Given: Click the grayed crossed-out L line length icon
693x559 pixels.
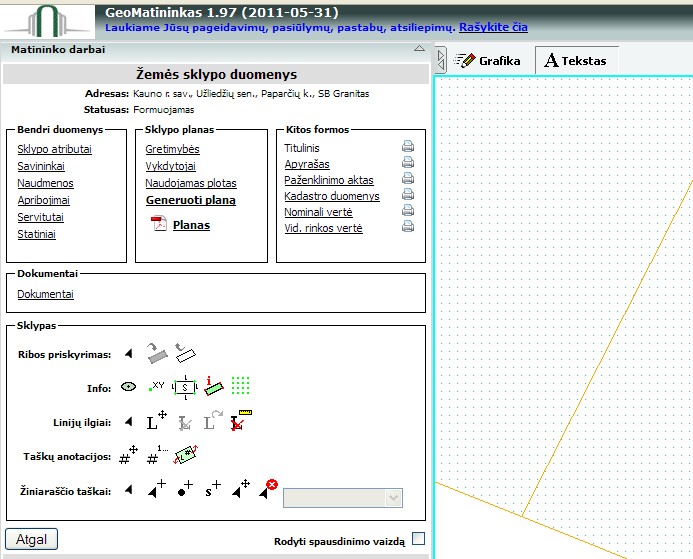Looking at the screenshot, I should pos(185,423).
